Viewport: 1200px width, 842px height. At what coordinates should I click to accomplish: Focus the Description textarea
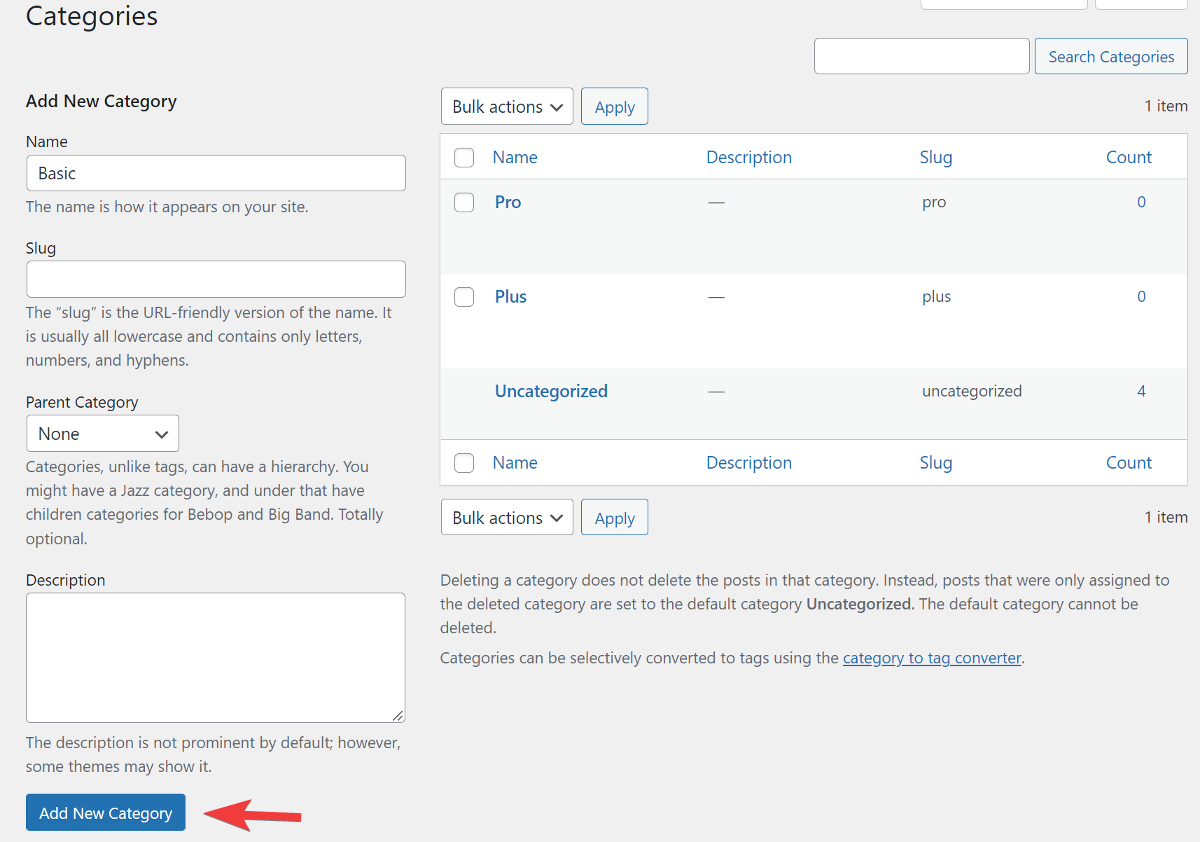216,658
